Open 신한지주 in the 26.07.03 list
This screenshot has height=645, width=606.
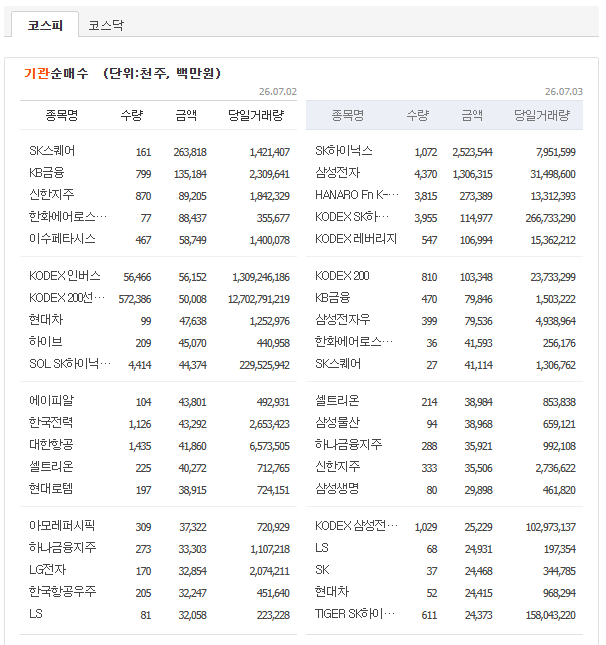(337, 466)
